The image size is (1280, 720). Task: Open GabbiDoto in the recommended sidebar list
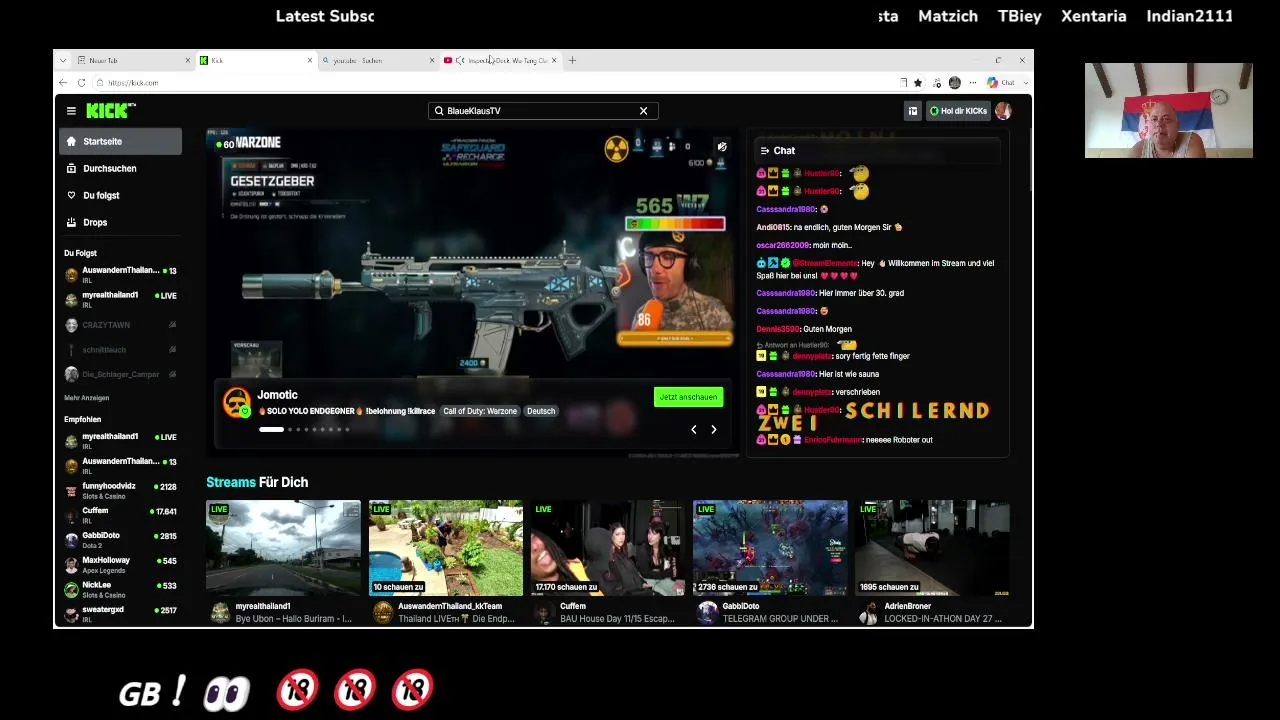pyautogui.click(x=121, y=540)
